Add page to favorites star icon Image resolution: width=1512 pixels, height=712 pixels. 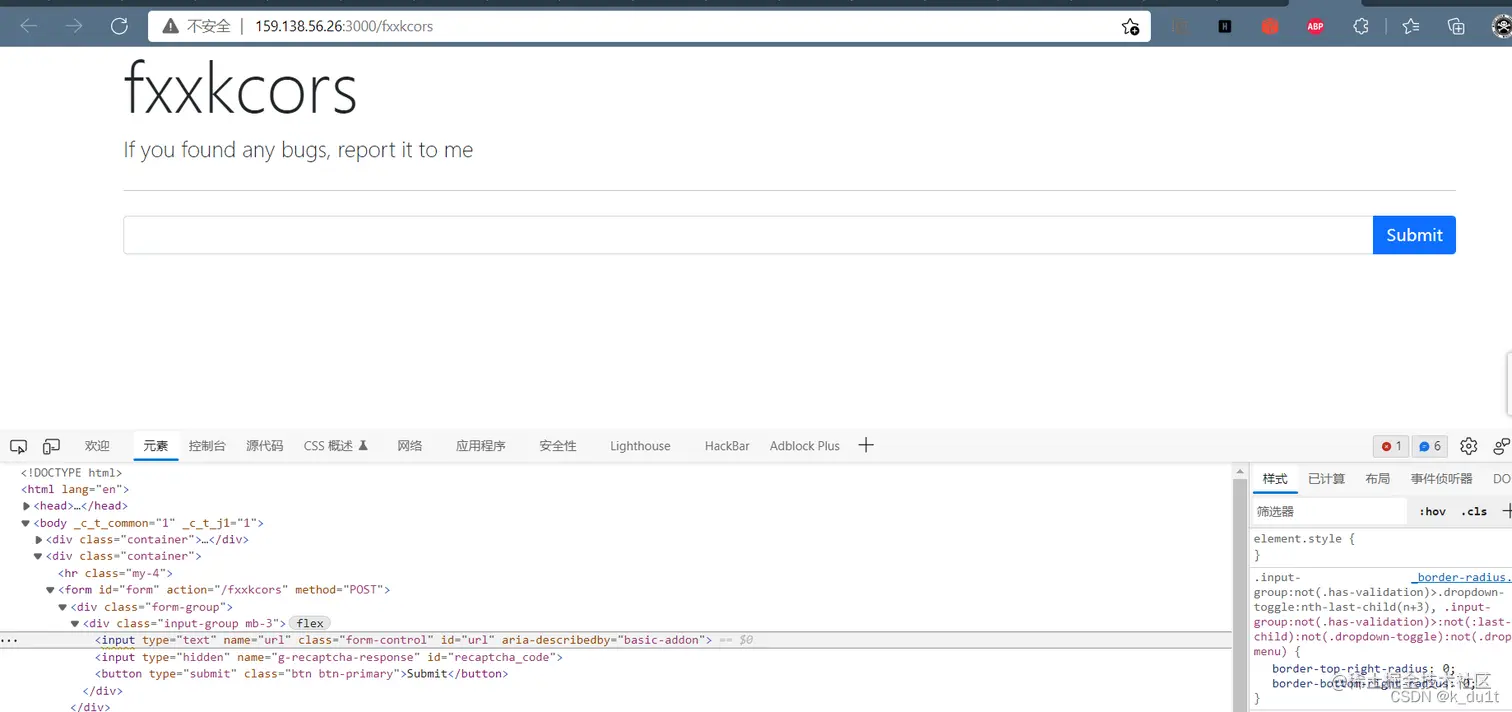pos(1130,27)
